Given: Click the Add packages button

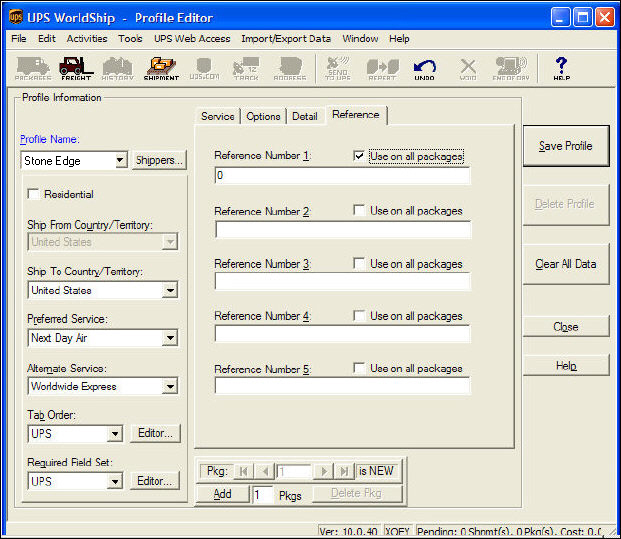Looking at the screenshot, I should (222, 494).
